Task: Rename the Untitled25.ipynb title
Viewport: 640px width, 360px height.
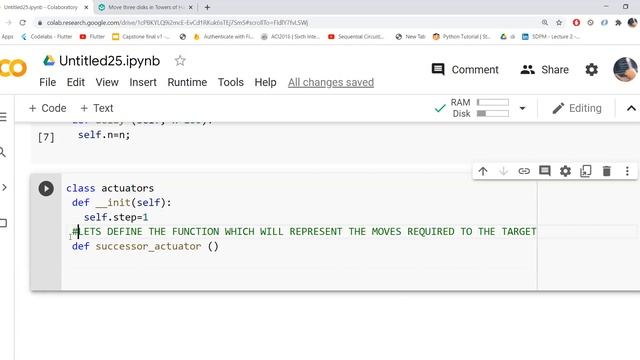Action: pyautogui.click(x=109, y=61)
